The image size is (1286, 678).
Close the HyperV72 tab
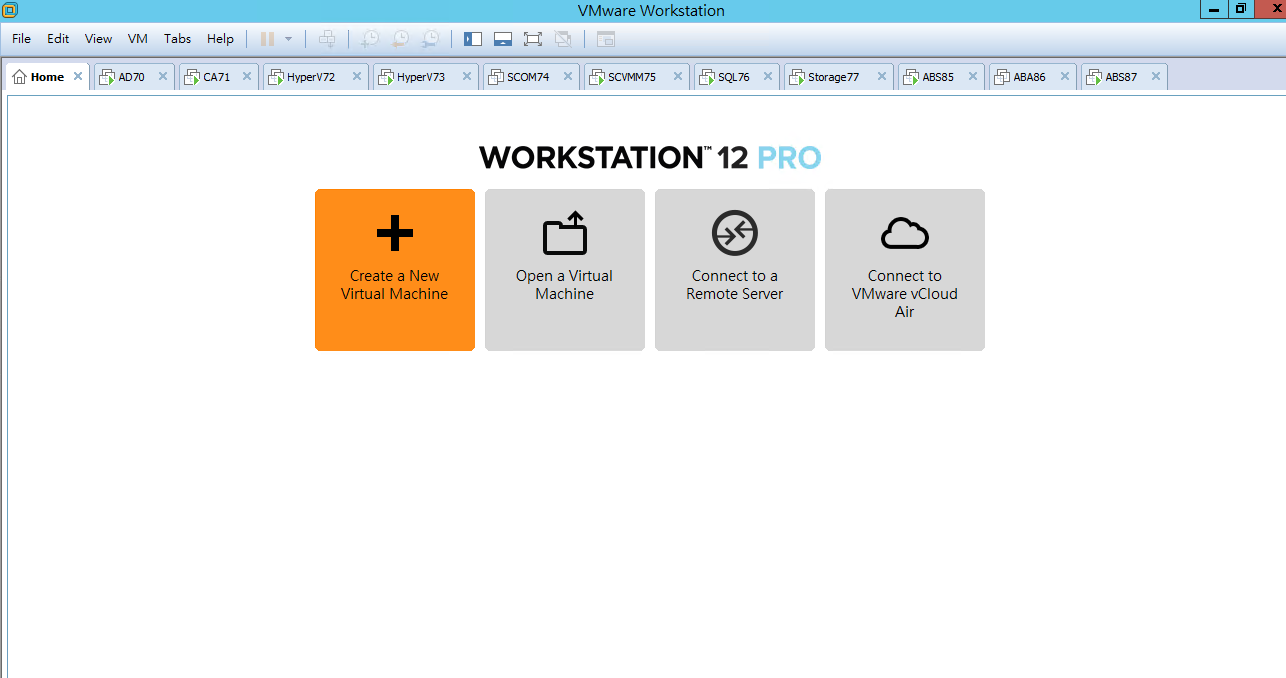[357, 76]
